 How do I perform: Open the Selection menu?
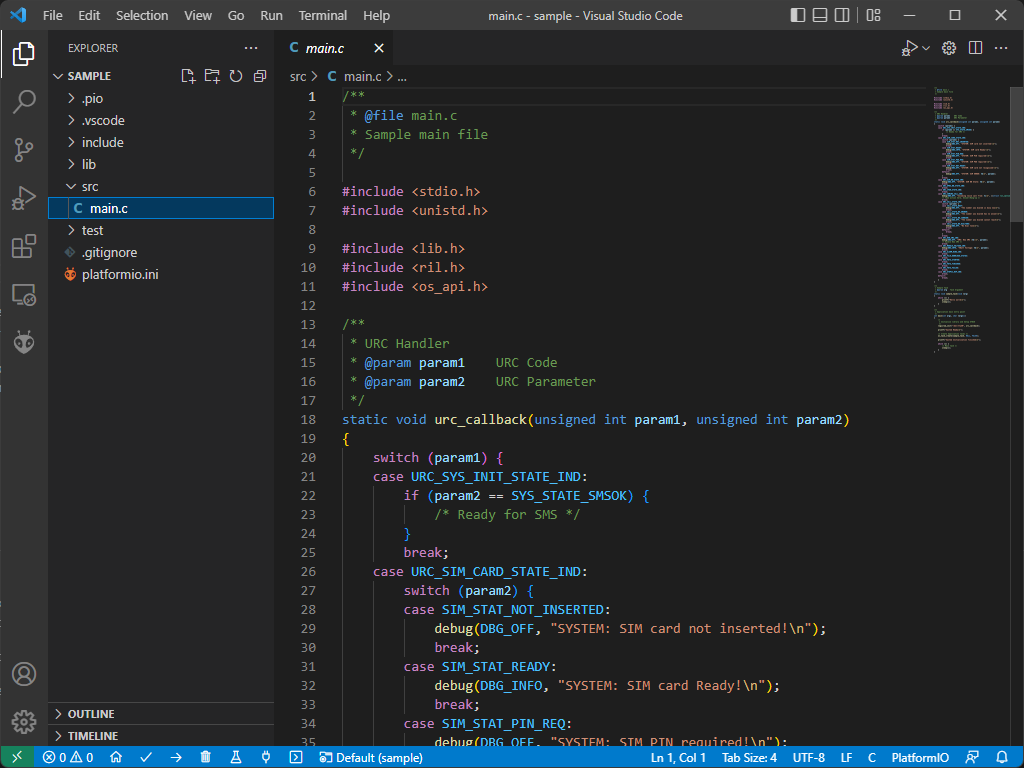[x=142, y=15]
